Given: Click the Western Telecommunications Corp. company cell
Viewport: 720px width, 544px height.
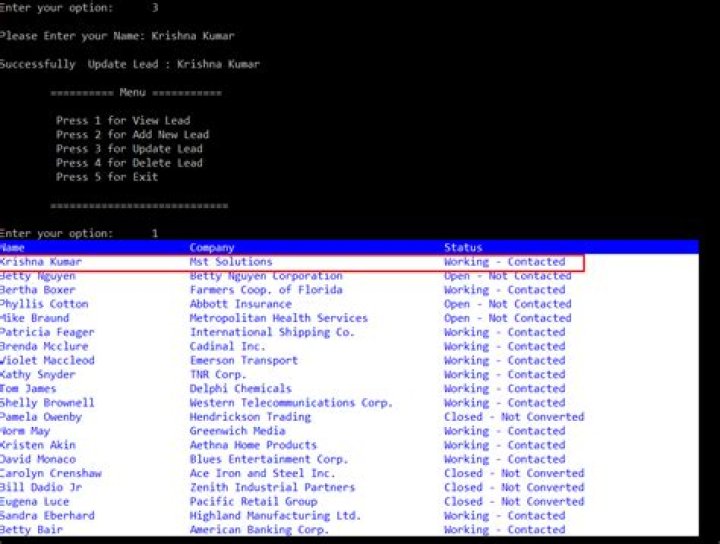Looking at the screenshot, I should click(x=291, y=403).
